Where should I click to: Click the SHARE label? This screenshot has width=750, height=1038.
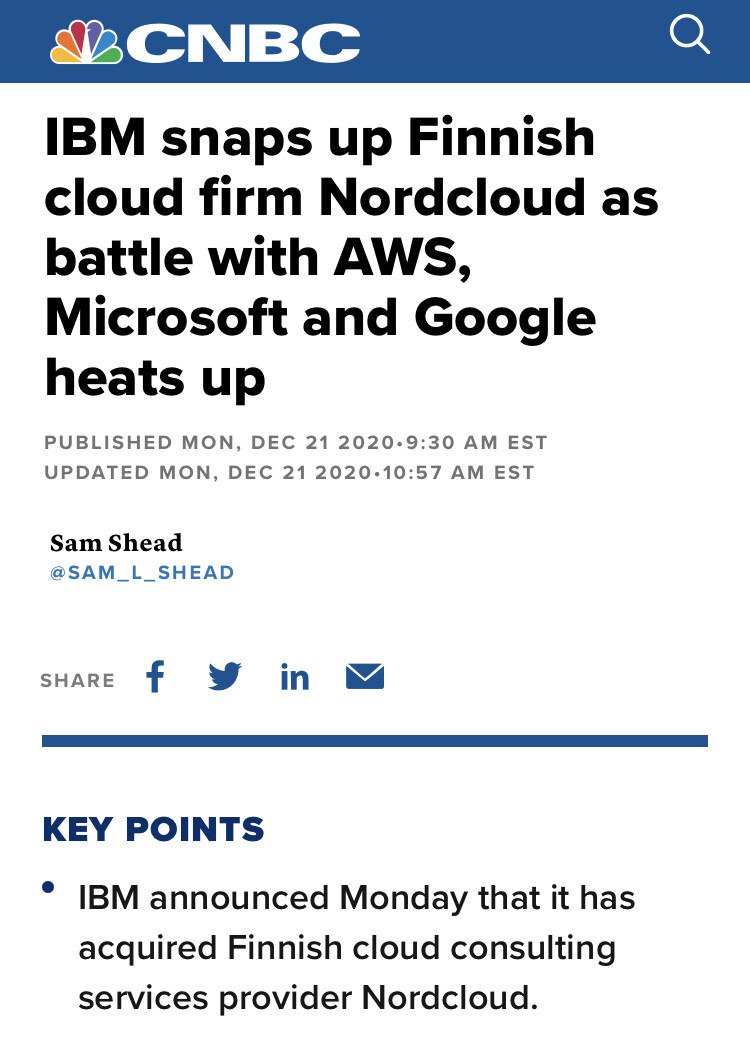pos(77,680)
